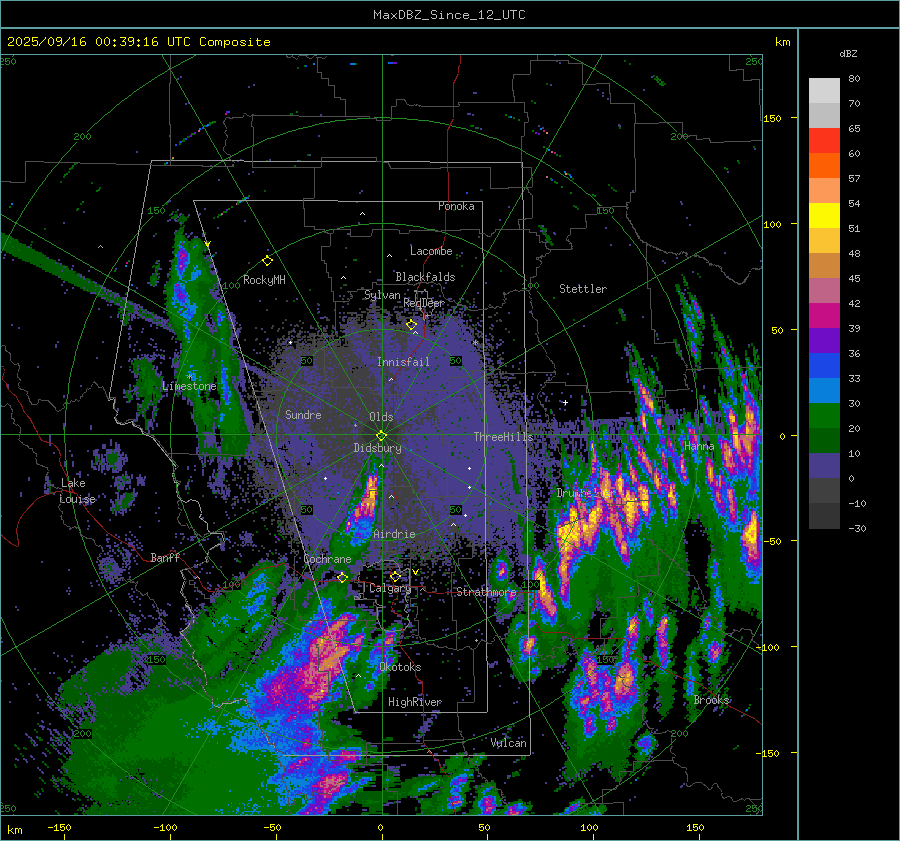Pick the light grey 70-80 dBZ swatch
This screenshot has width=900, height=841.
(824, 91)
